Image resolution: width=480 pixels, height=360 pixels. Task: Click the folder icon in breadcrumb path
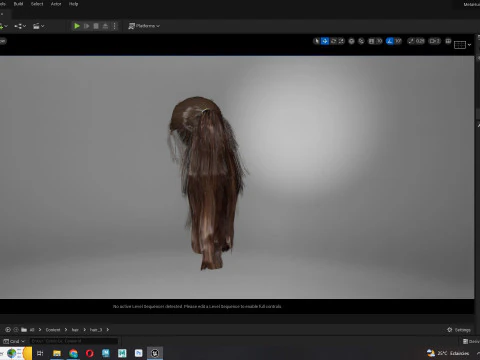coord(24,330)
